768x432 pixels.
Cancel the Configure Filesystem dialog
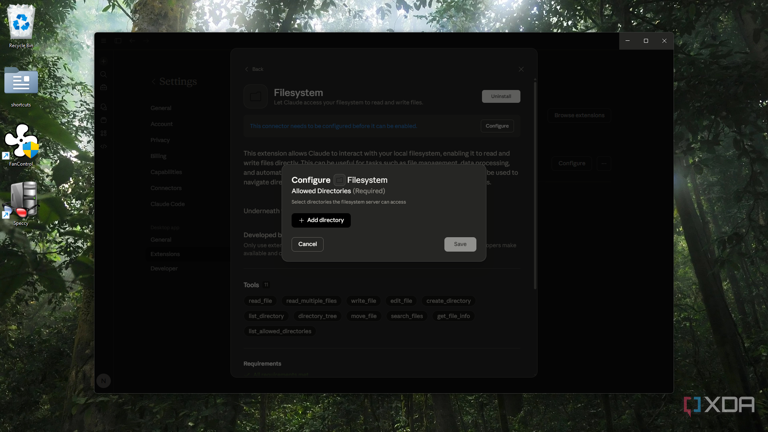pos(307,244)
